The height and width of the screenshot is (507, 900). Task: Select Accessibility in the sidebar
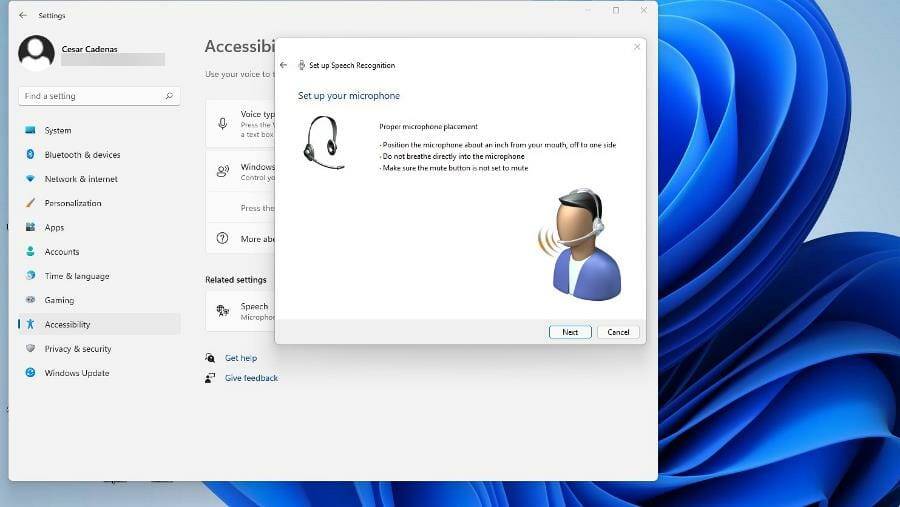pos(99,324)
